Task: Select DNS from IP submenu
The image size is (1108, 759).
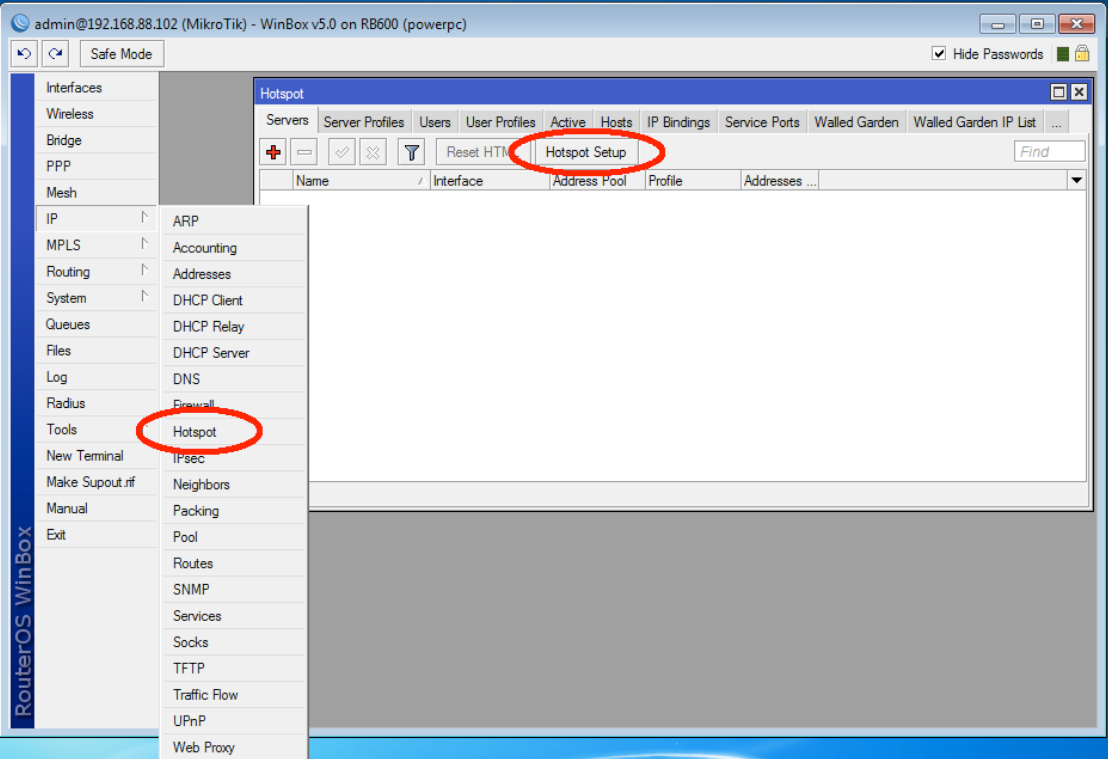Action: pos(235,379)
